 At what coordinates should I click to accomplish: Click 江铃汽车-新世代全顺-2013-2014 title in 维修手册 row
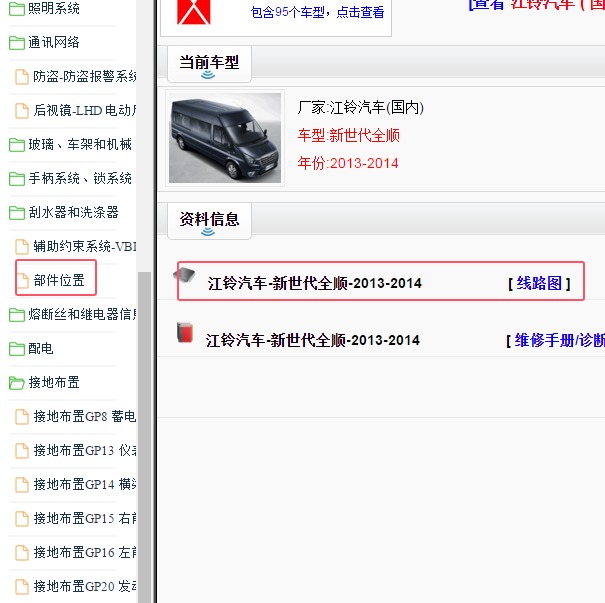click(x=313, y=341)
